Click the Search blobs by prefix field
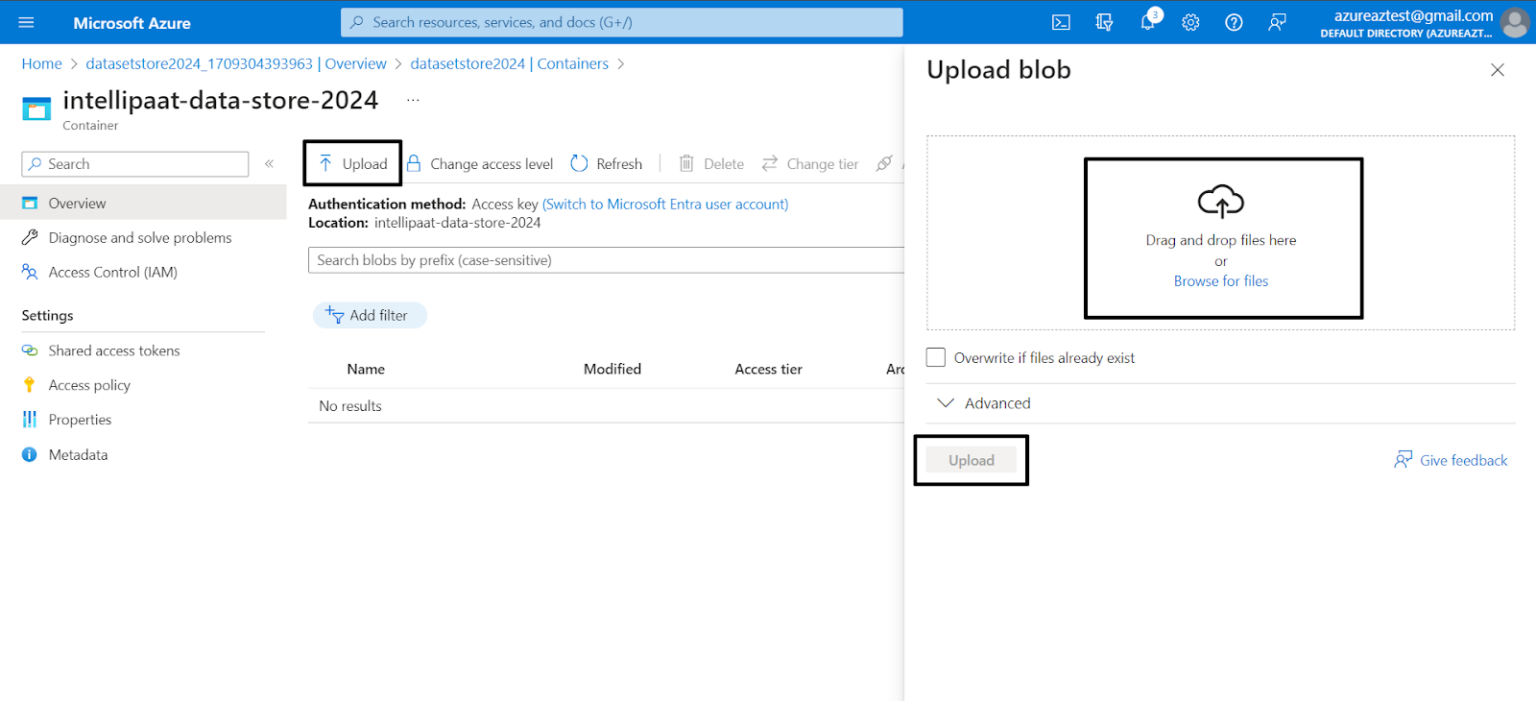The height and width of the screenshot is (701, 1536). pyautogui.click(x=600, y=260)
